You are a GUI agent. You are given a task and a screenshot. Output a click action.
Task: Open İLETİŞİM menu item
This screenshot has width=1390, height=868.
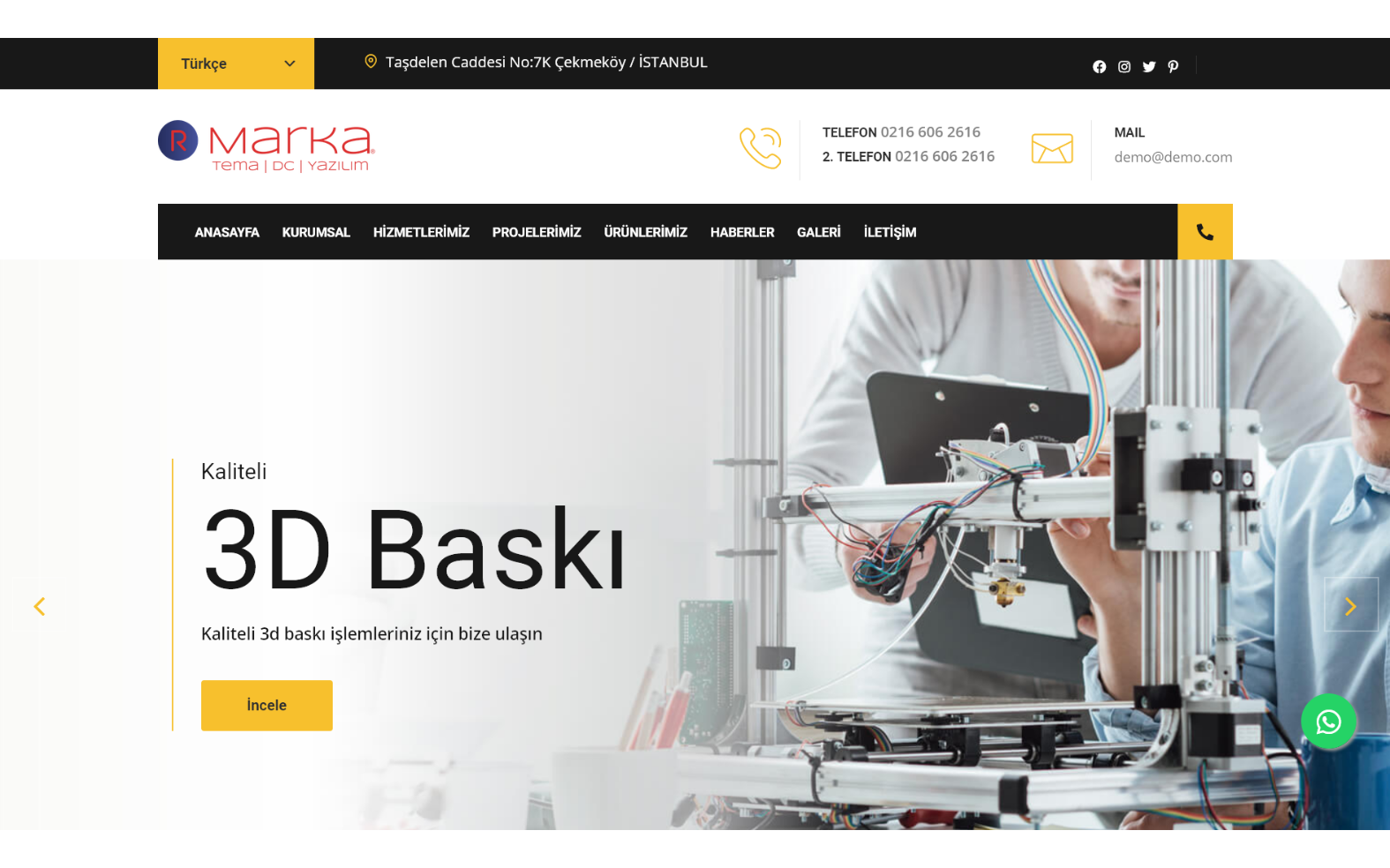[x=890, y=232]
